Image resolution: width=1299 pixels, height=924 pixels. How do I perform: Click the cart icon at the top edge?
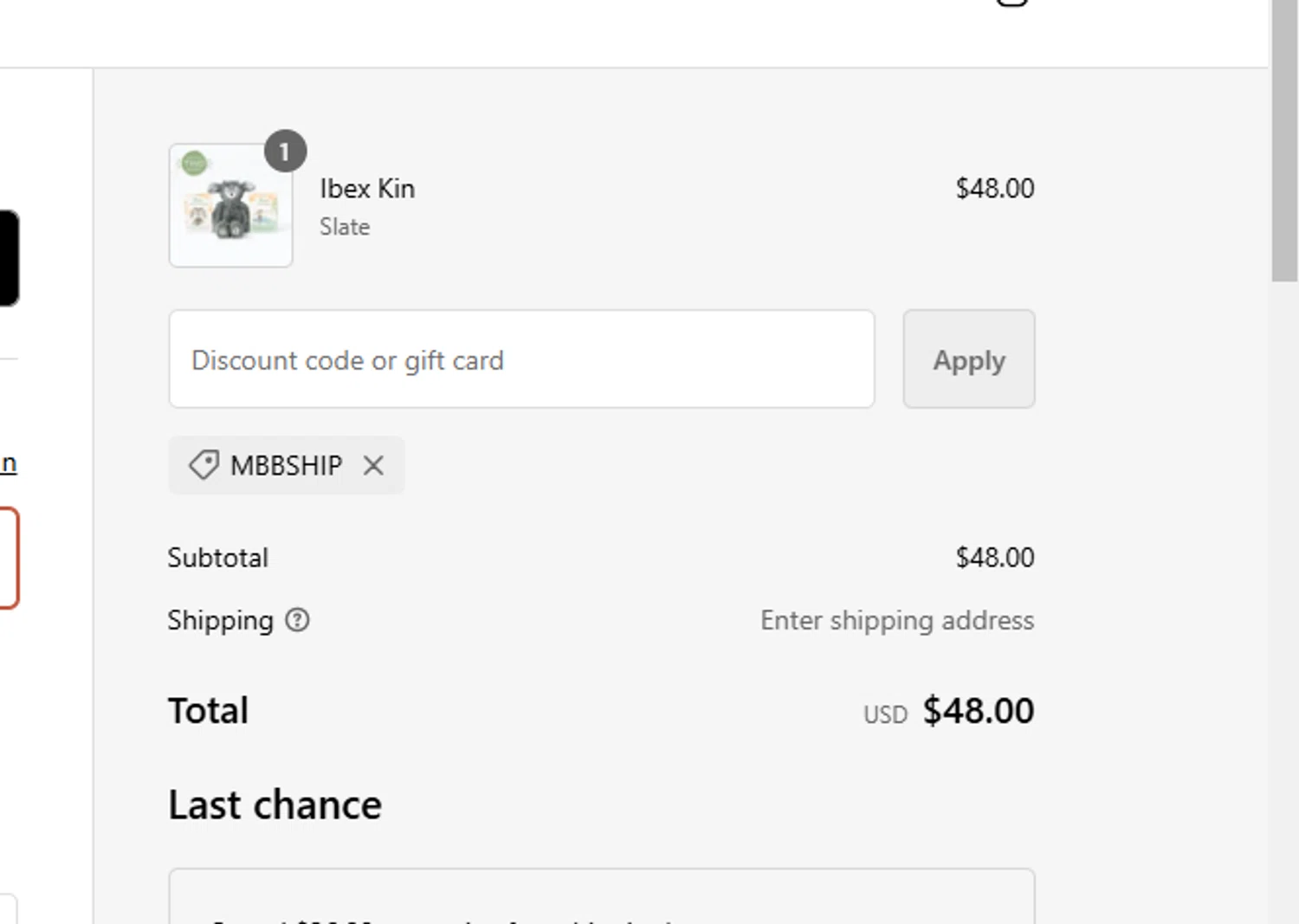1011,3
